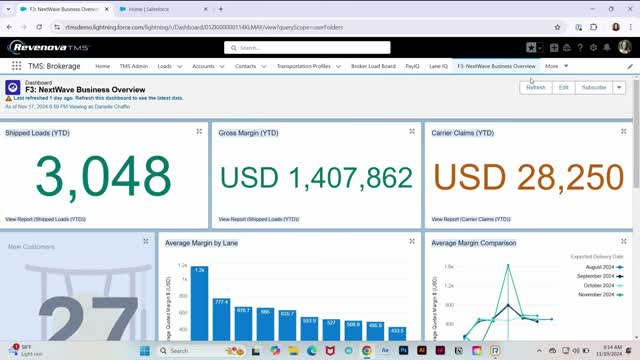Screen dimensions: 640x360
Task: Click the Favorites star icon
Action: point(531,48)
